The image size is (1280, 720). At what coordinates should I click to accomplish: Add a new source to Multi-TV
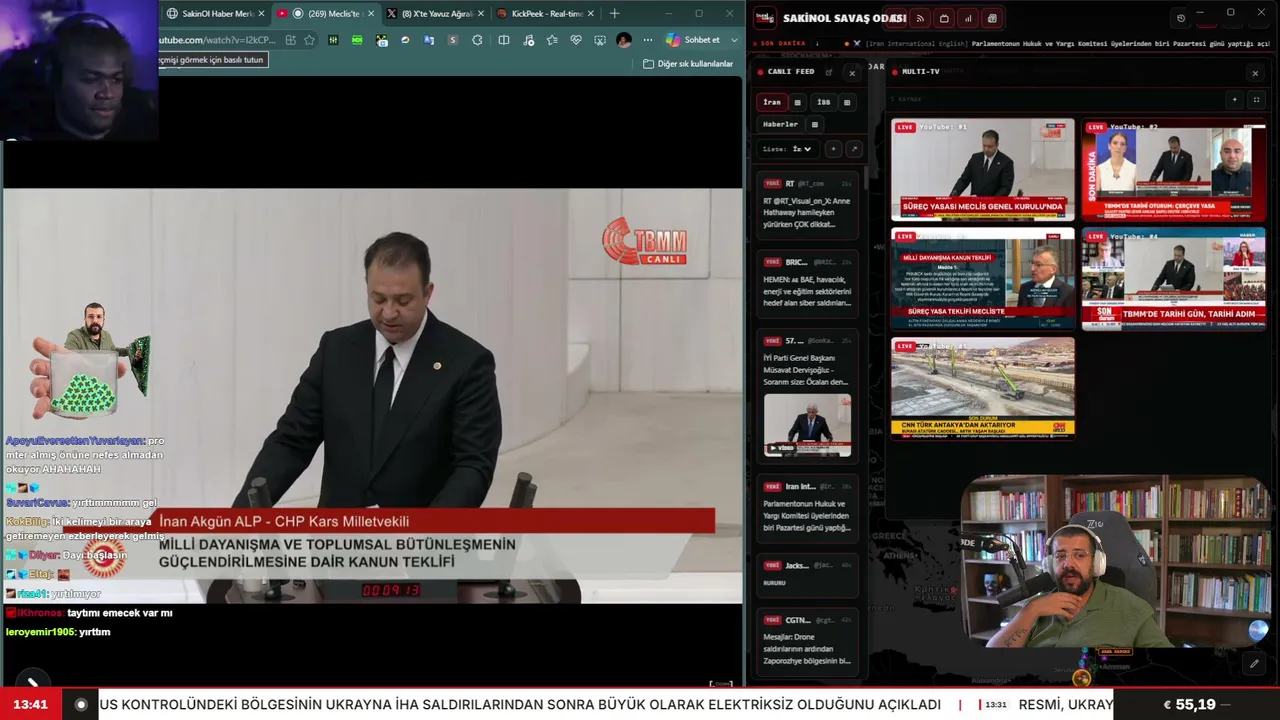1235,99
